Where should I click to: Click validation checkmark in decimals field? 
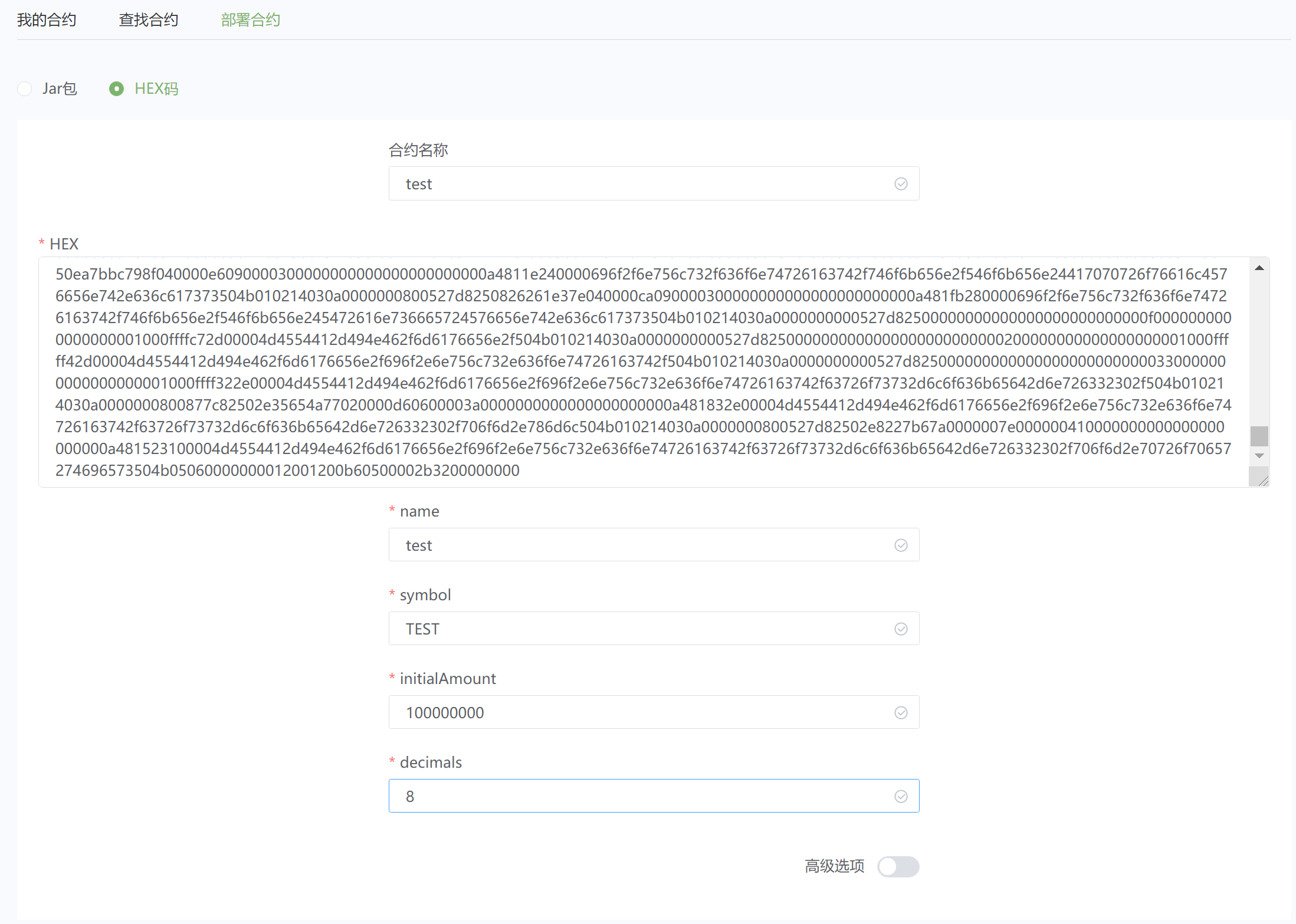pos(901,797)
